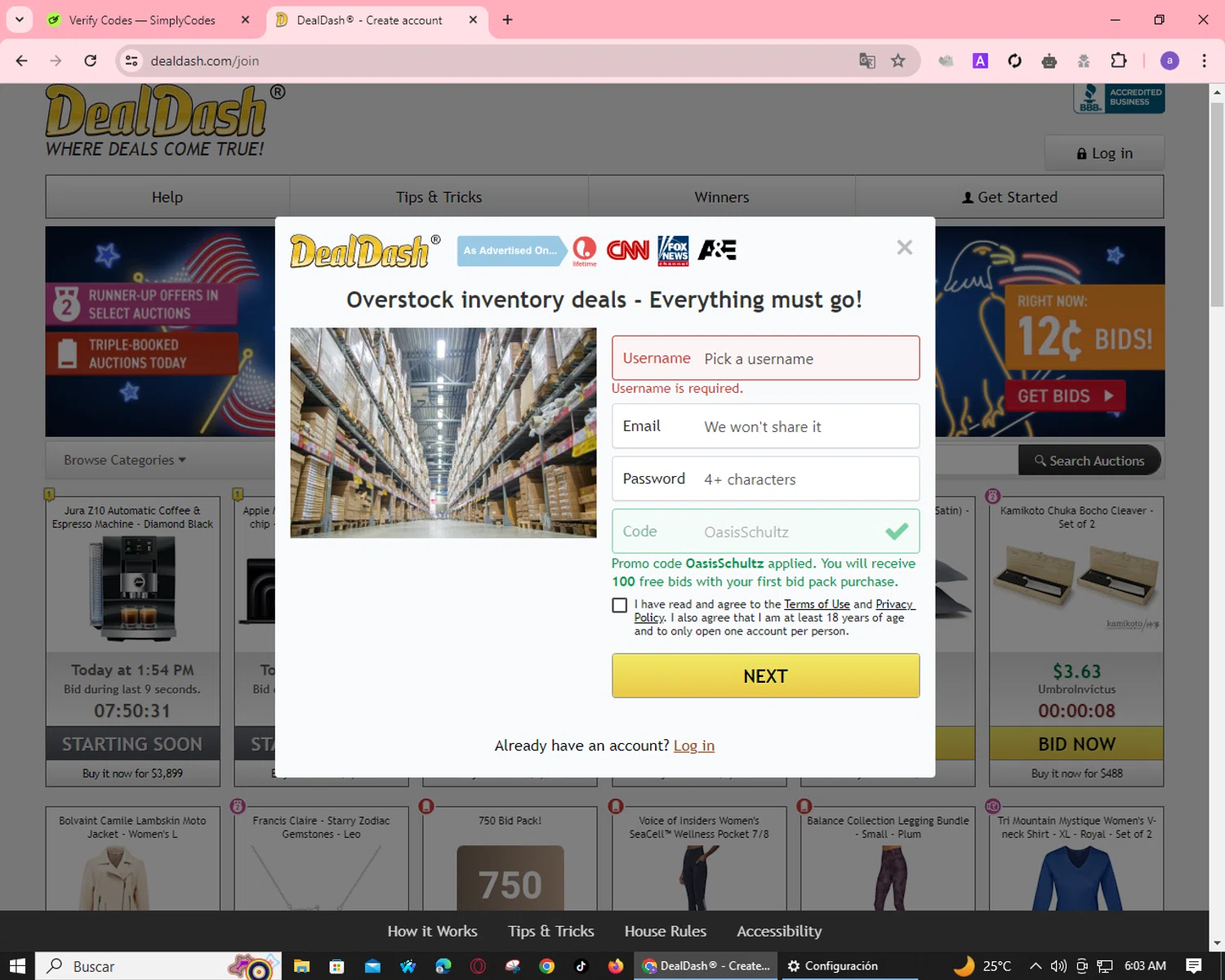
Task: Click the warehouse photo in the dialog
Action: point(443,433)
